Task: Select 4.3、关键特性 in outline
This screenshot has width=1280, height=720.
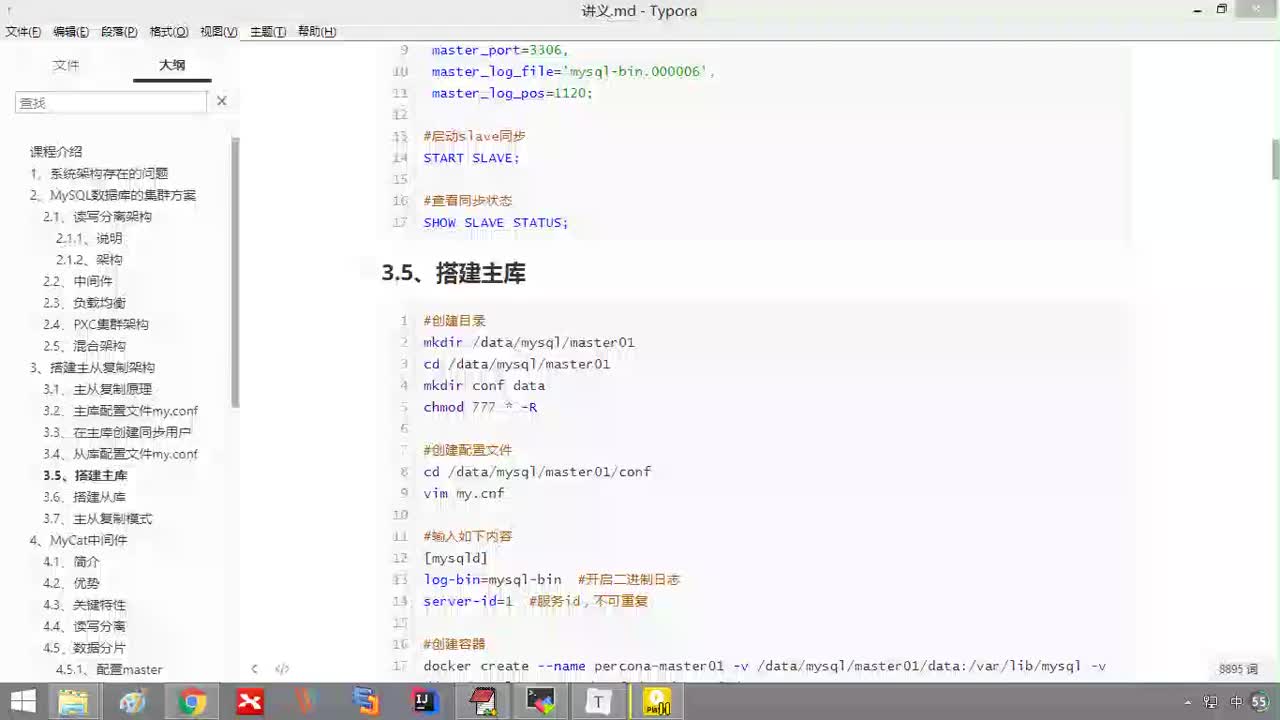Action: tap(84, 605)
